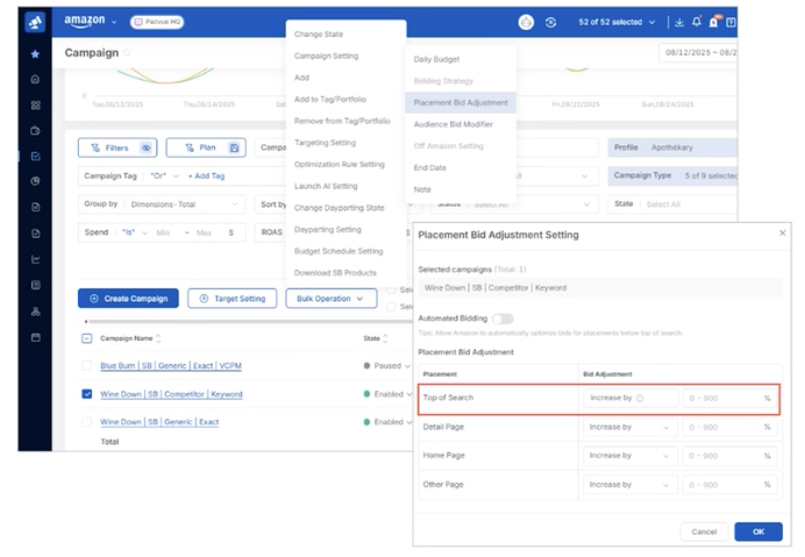Toggle the Automated Bidding switch
The height and width of the screenshot is (557, 805).
503,318
